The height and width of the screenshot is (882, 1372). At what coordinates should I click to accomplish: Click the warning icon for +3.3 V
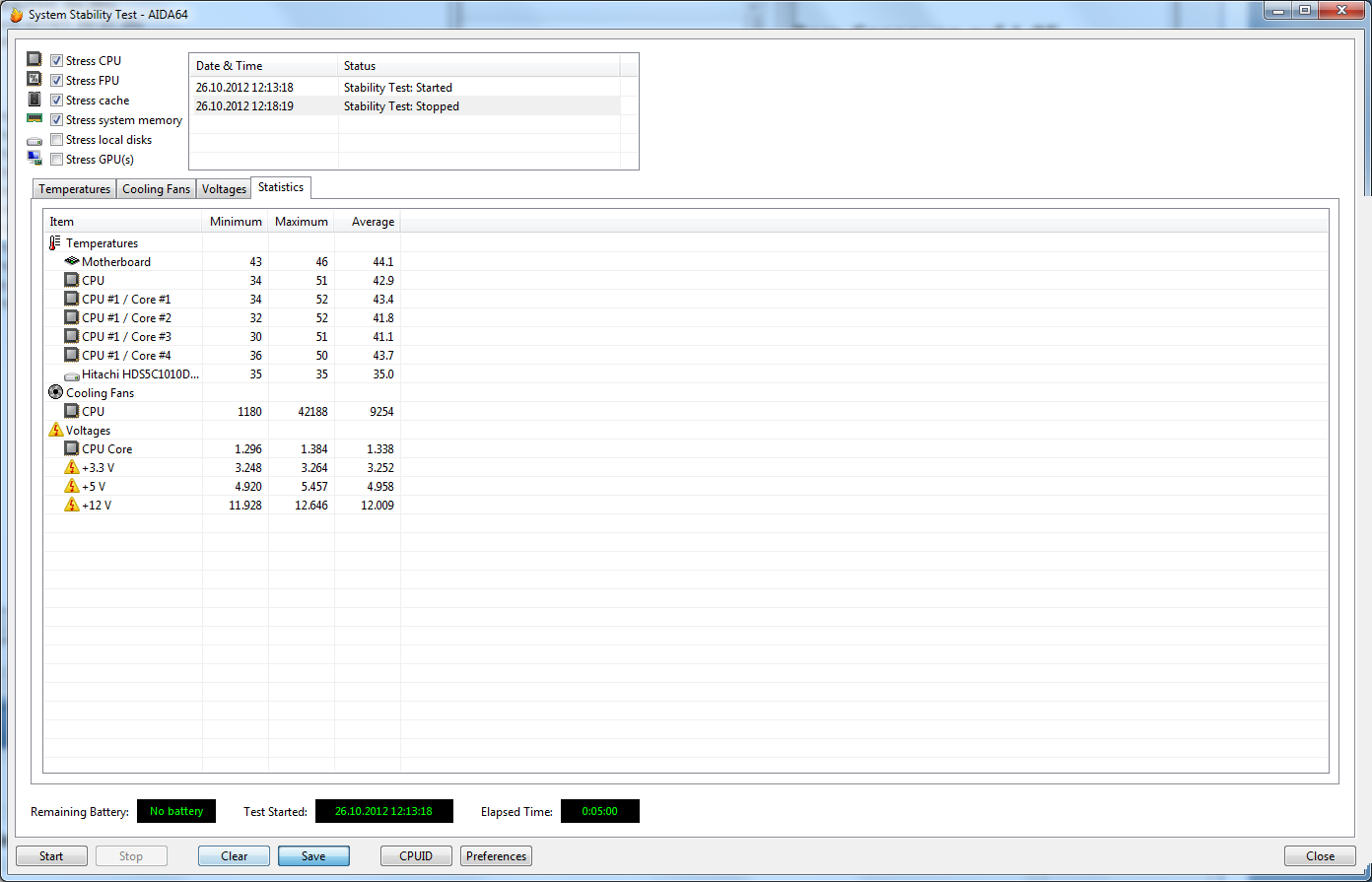pos(71,467)
